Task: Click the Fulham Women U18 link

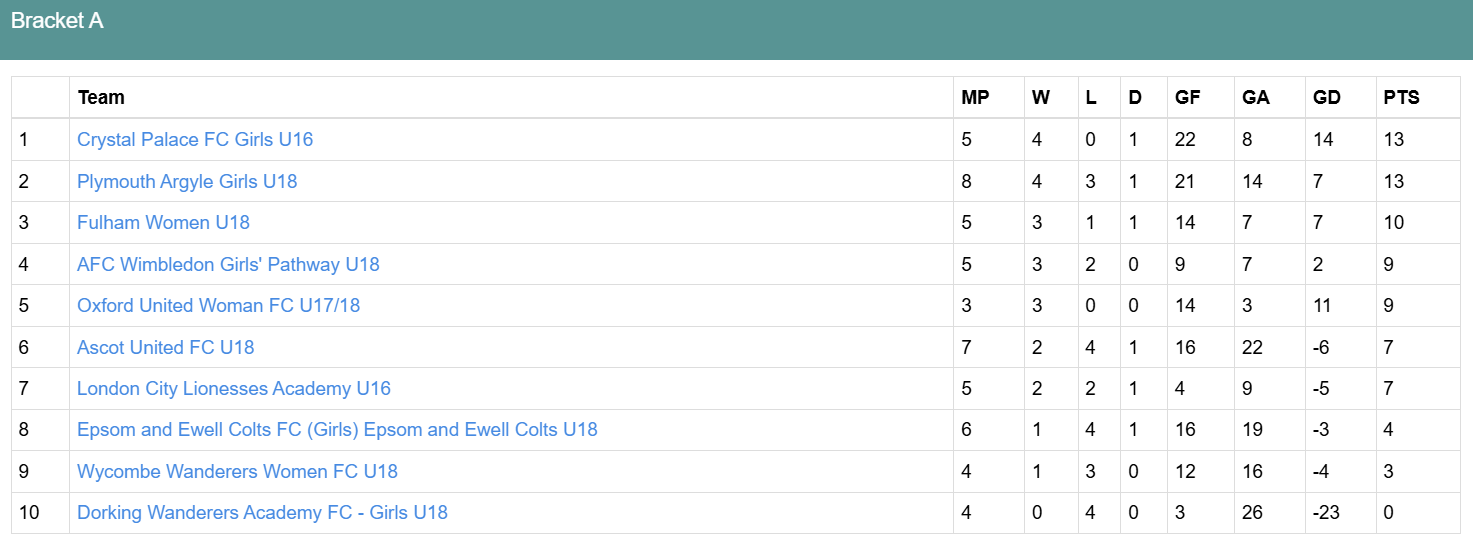Action: click(x=163, y=222)
